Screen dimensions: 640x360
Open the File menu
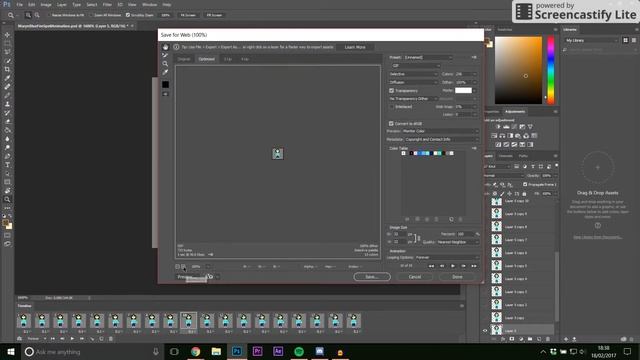(20, 4)
